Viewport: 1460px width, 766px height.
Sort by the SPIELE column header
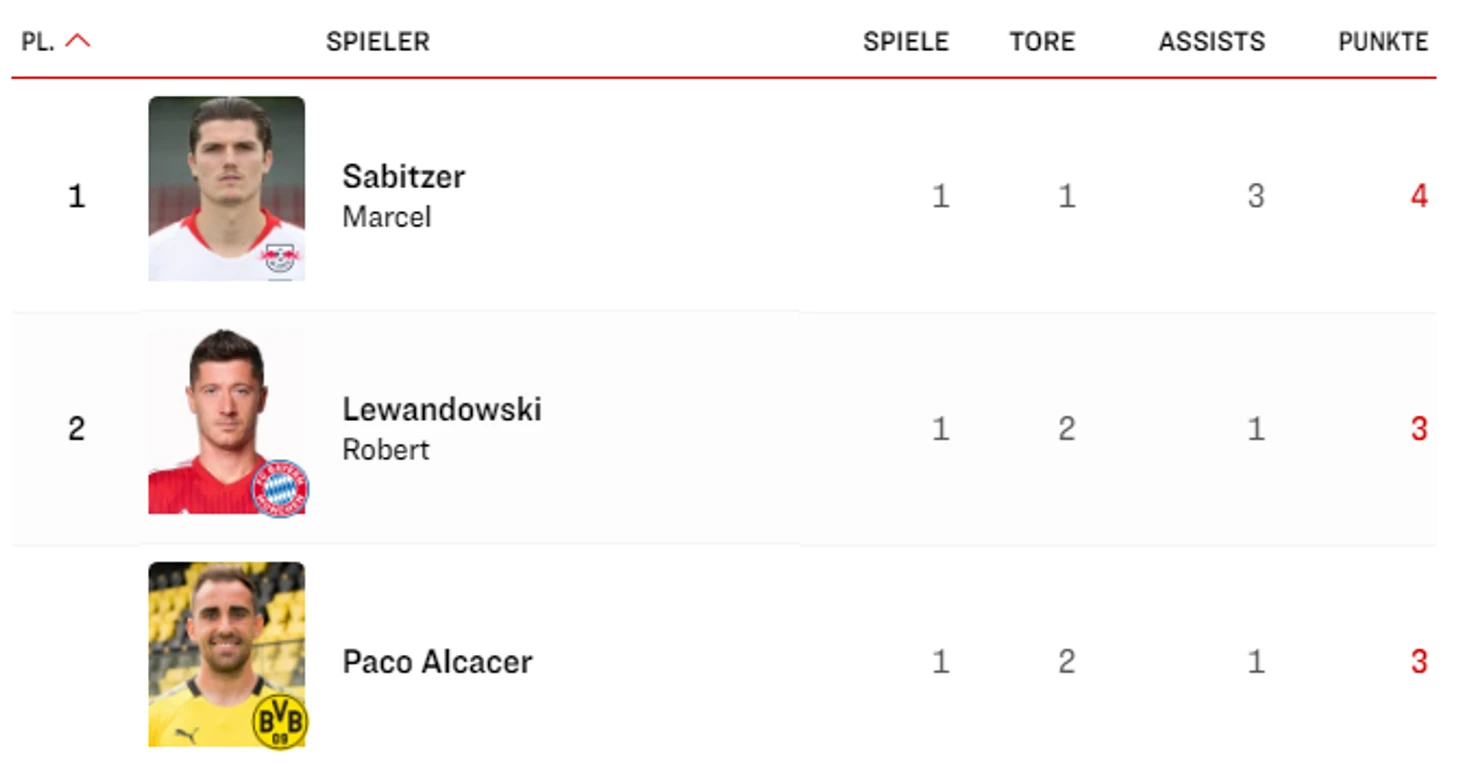[906, 42]
